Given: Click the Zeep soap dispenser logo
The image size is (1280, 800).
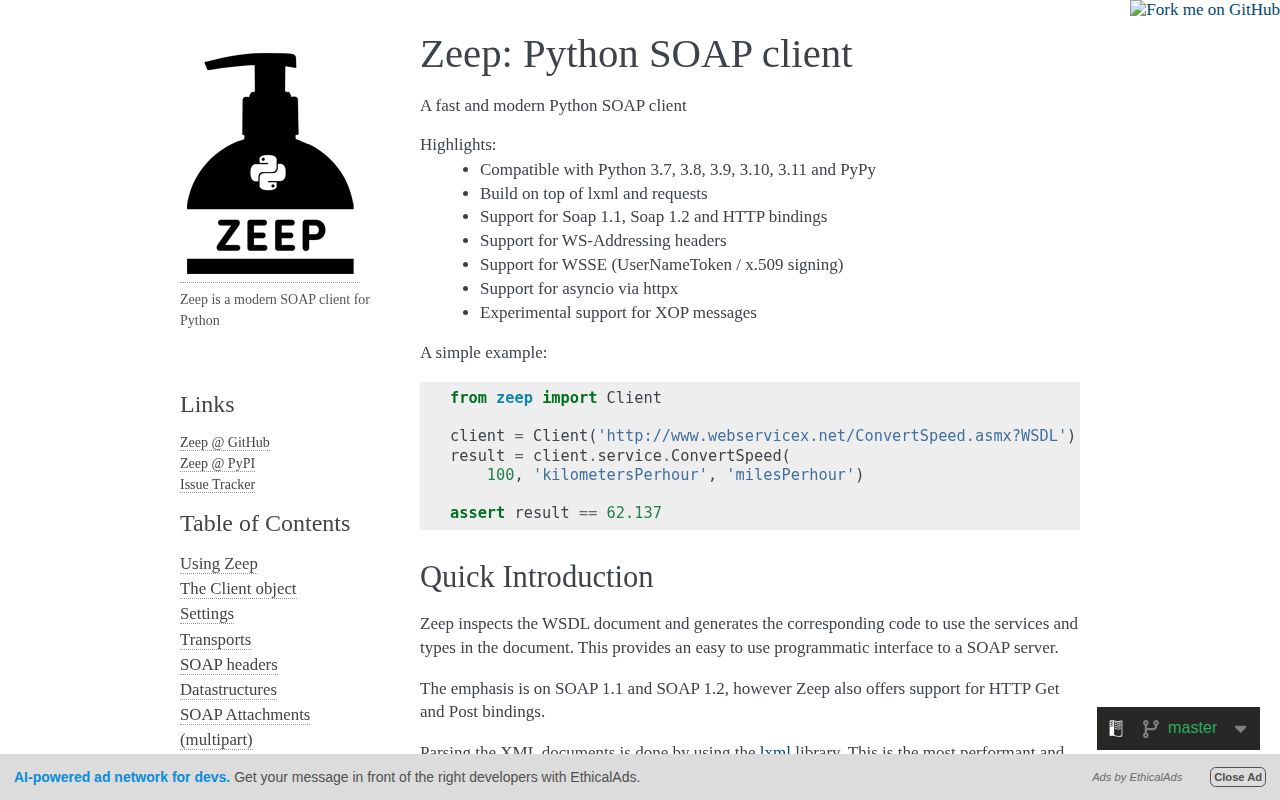Looking at the screenshot, I should pyautogui.click(x=270, y=163).
